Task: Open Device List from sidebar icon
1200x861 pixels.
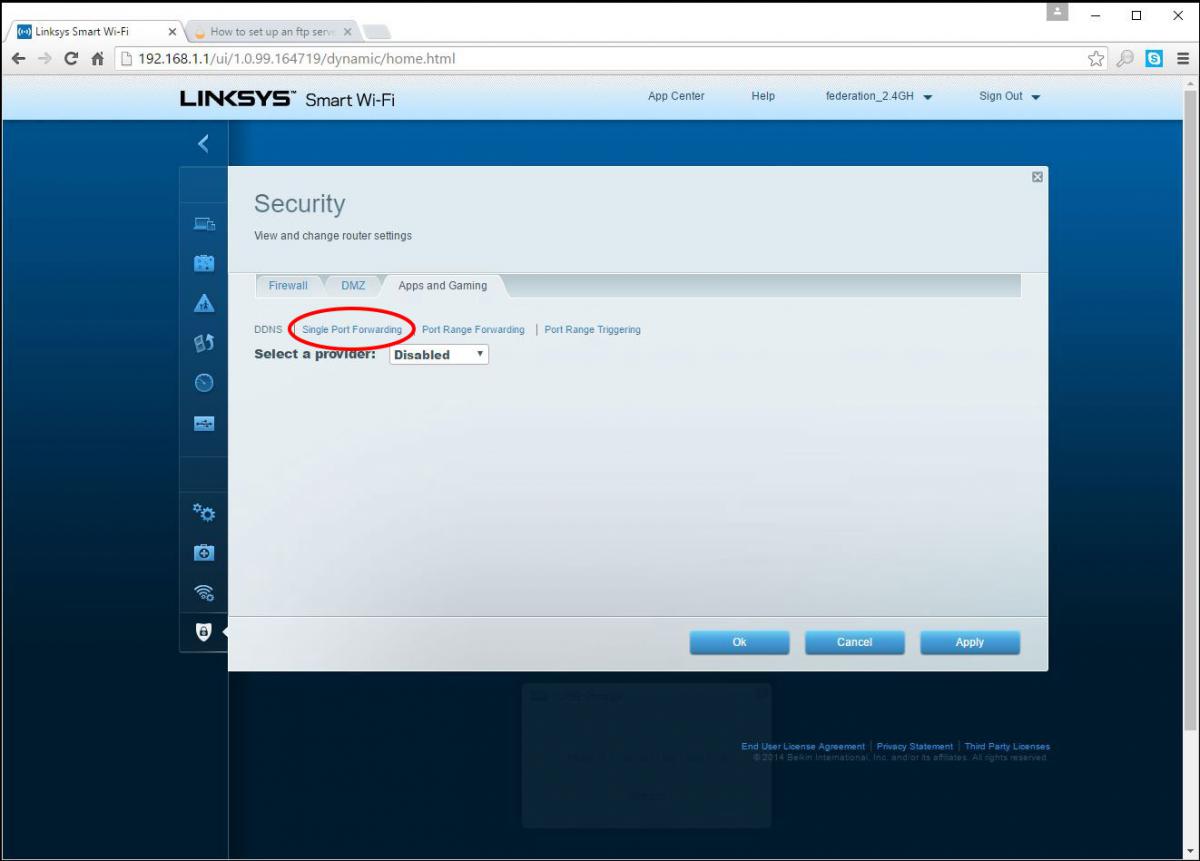Action: coord(204,224)
